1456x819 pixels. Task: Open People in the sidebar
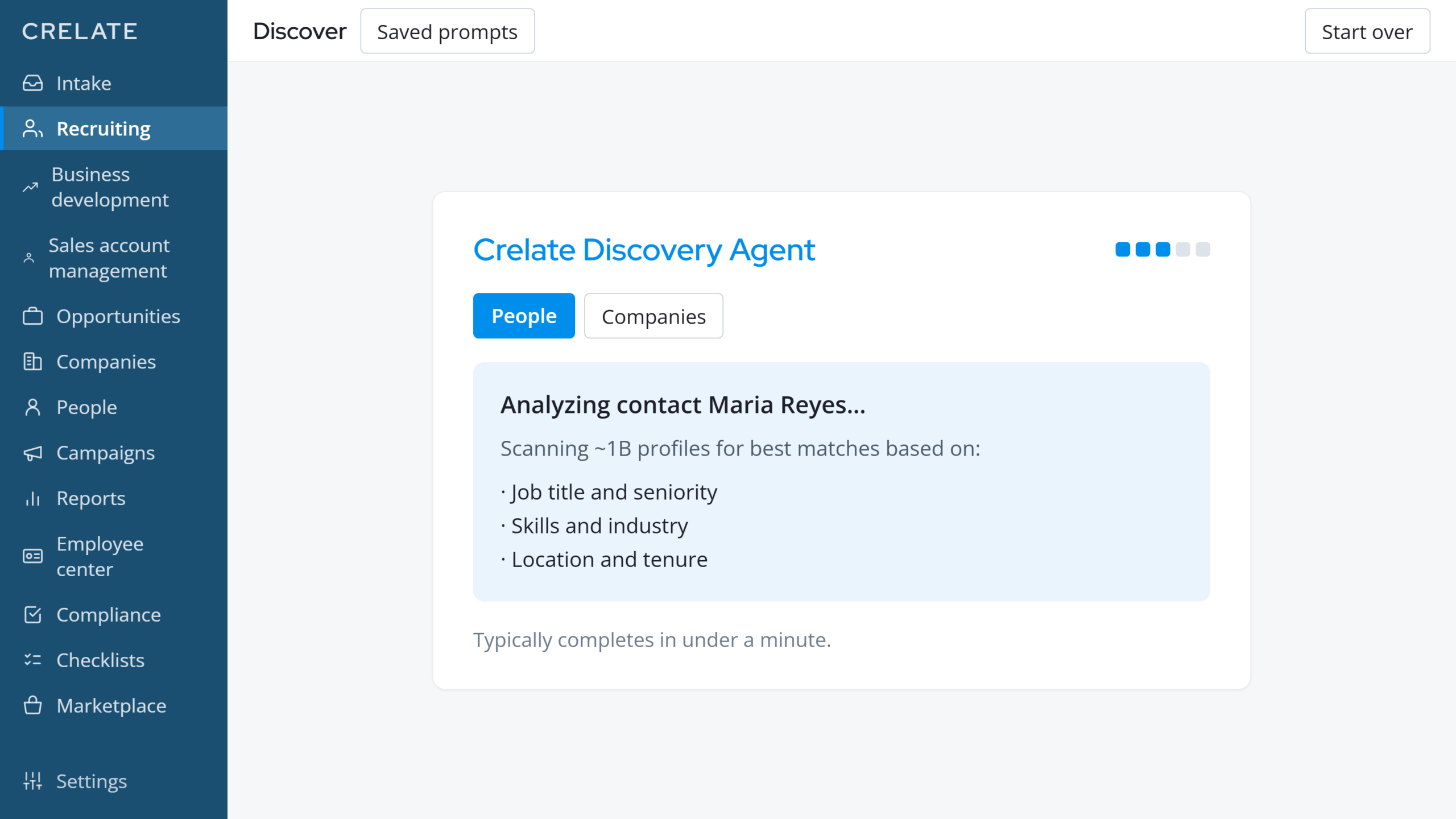[x=114, y=407]
